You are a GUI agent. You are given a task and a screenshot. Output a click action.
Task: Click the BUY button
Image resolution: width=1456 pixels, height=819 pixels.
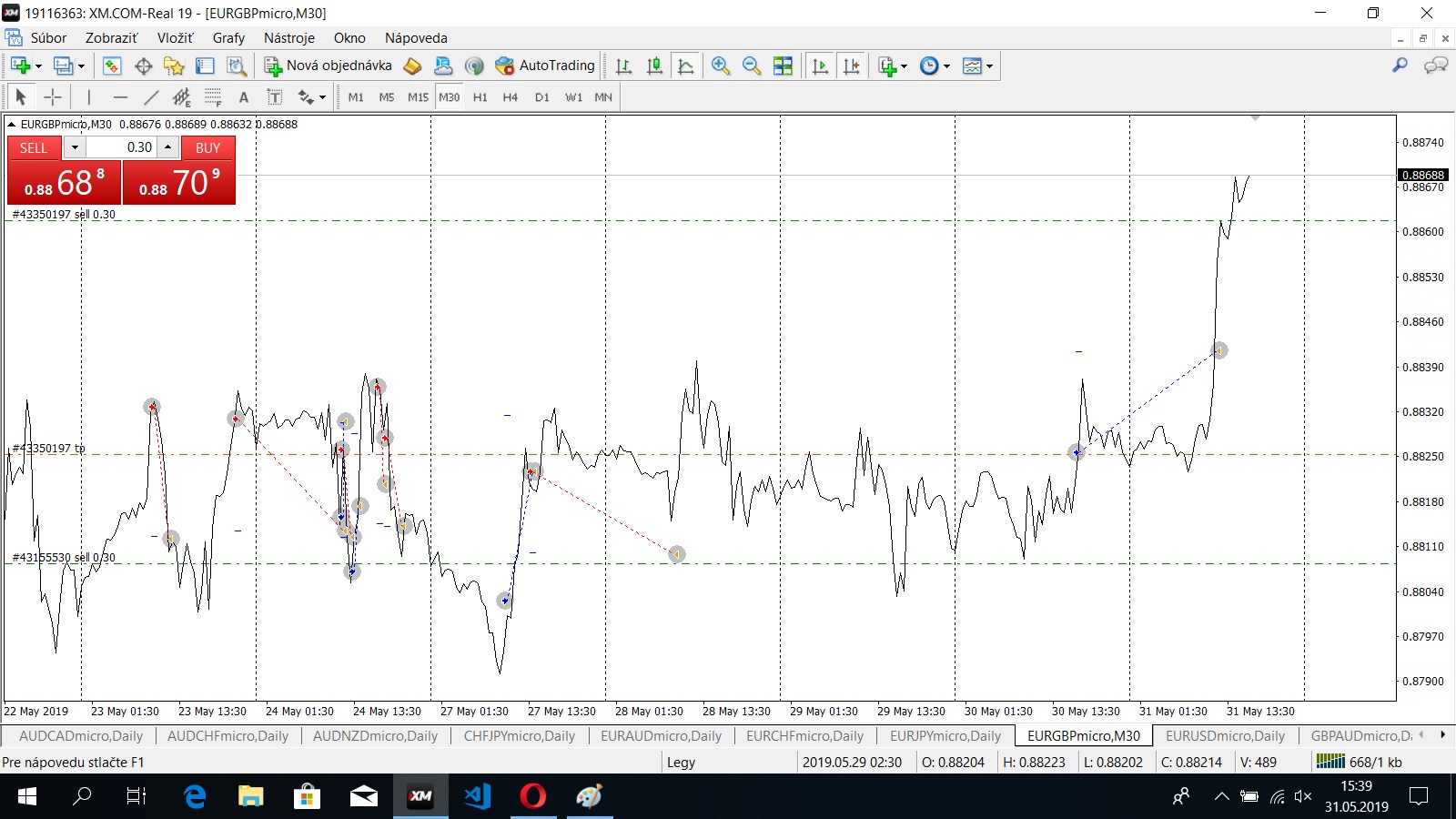(x=208, y=147)
